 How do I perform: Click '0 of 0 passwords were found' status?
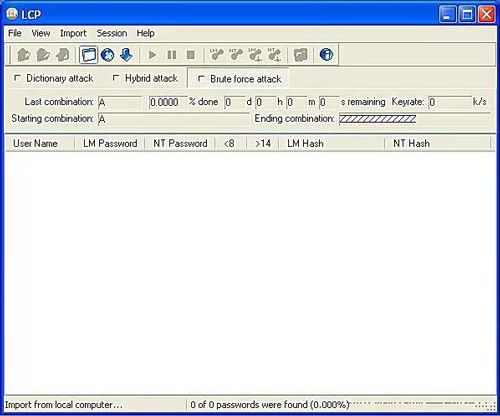coord(269,405)
